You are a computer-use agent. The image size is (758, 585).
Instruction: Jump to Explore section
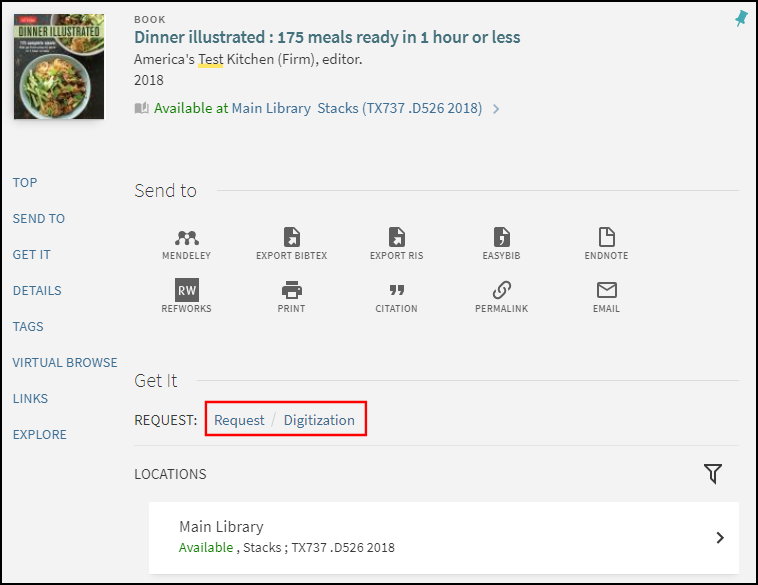pyautogui.click(x=40, y=435)
